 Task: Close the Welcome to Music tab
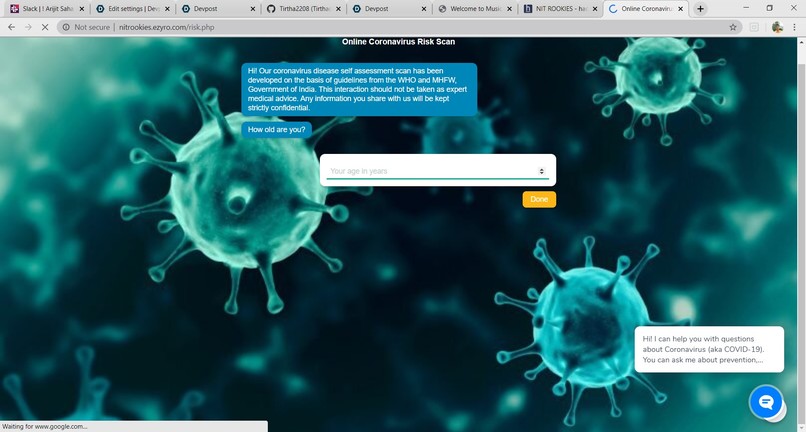pos(509,9)
